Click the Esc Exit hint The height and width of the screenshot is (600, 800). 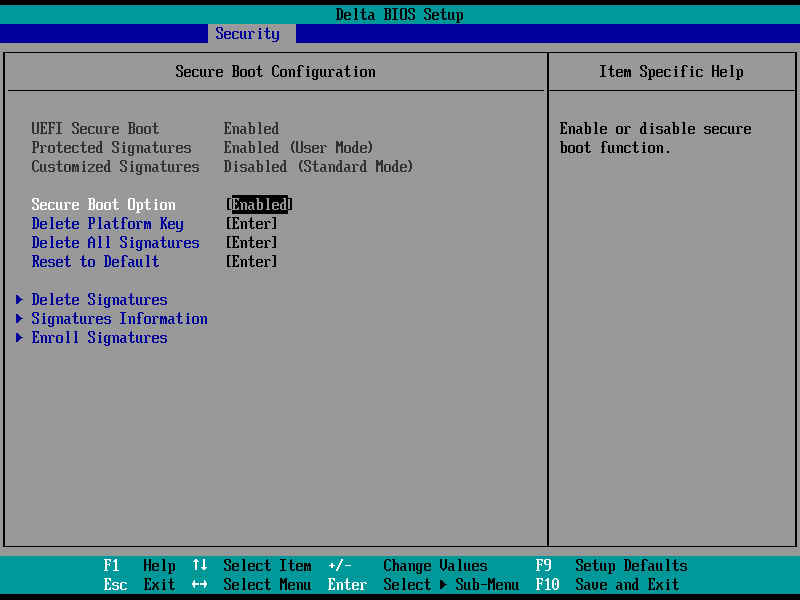139,584
